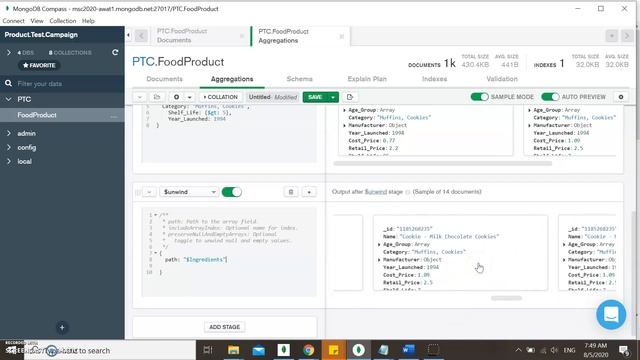Expand the config database
This screenshot has height=360, width=640.
click(x=9, y=147)
